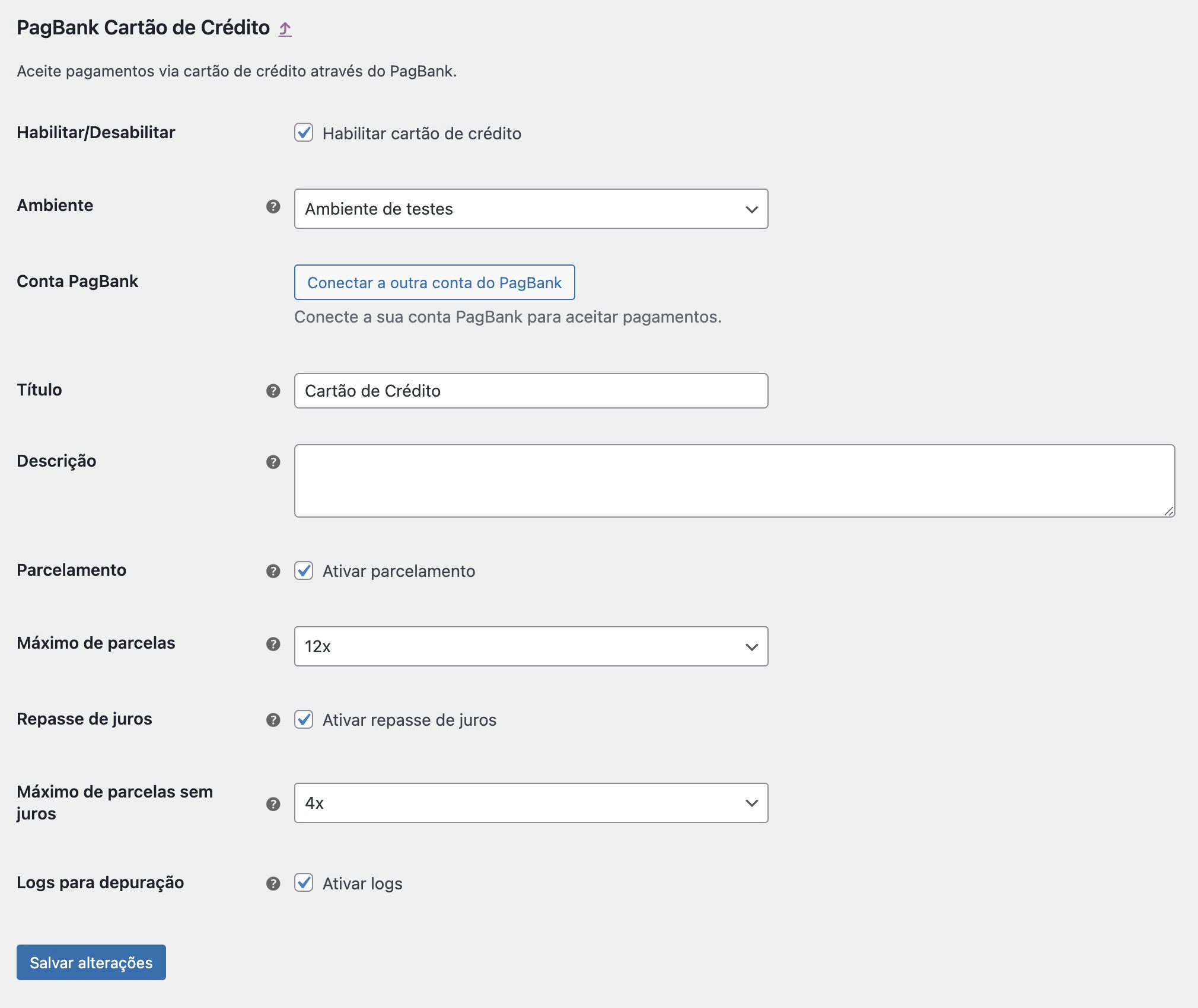Click the help icon next to Ambiente
The image size is (1198, 1008).
click(273, 206)
